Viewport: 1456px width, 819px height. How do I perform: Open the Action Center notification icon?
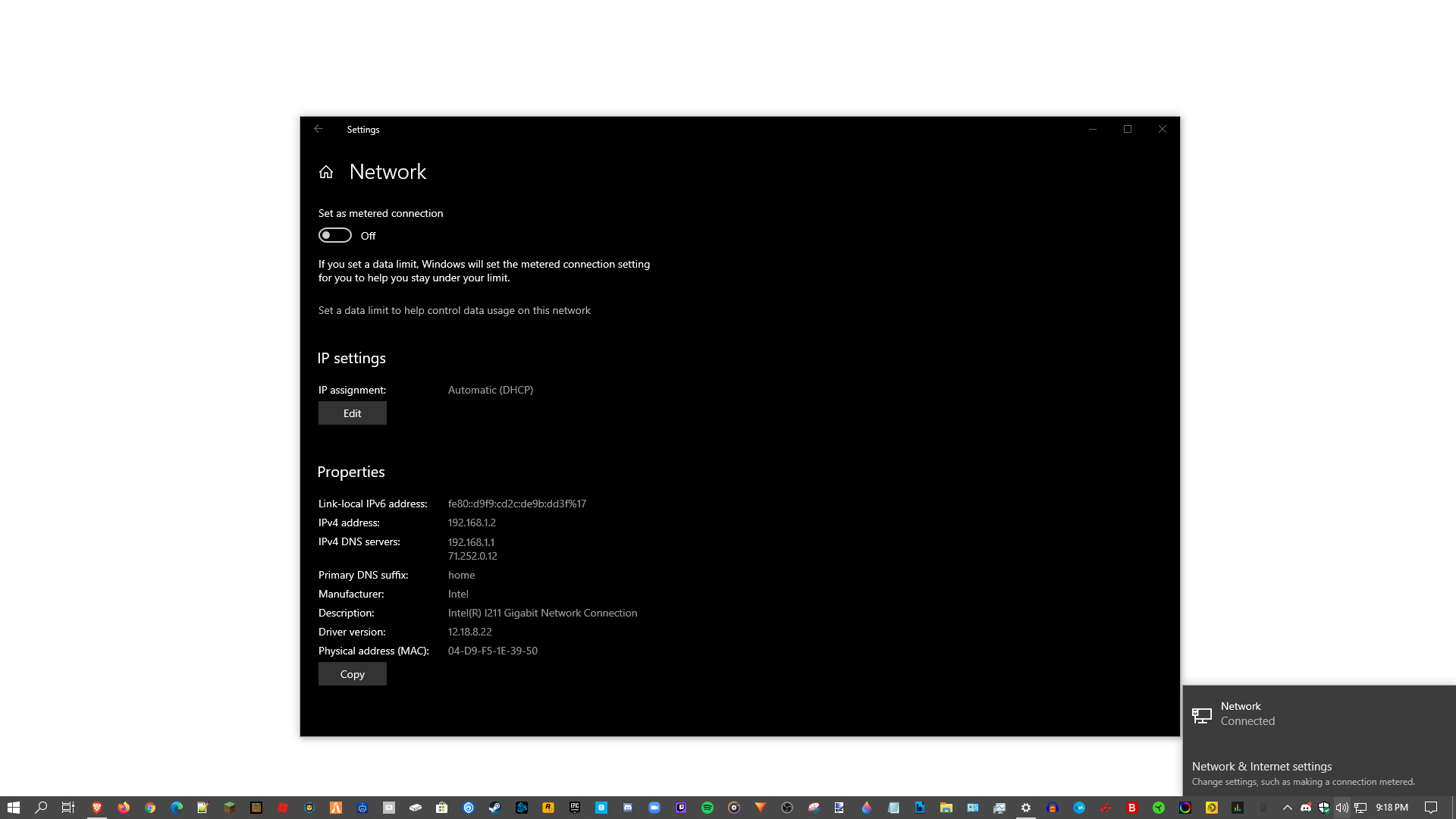1431,808
